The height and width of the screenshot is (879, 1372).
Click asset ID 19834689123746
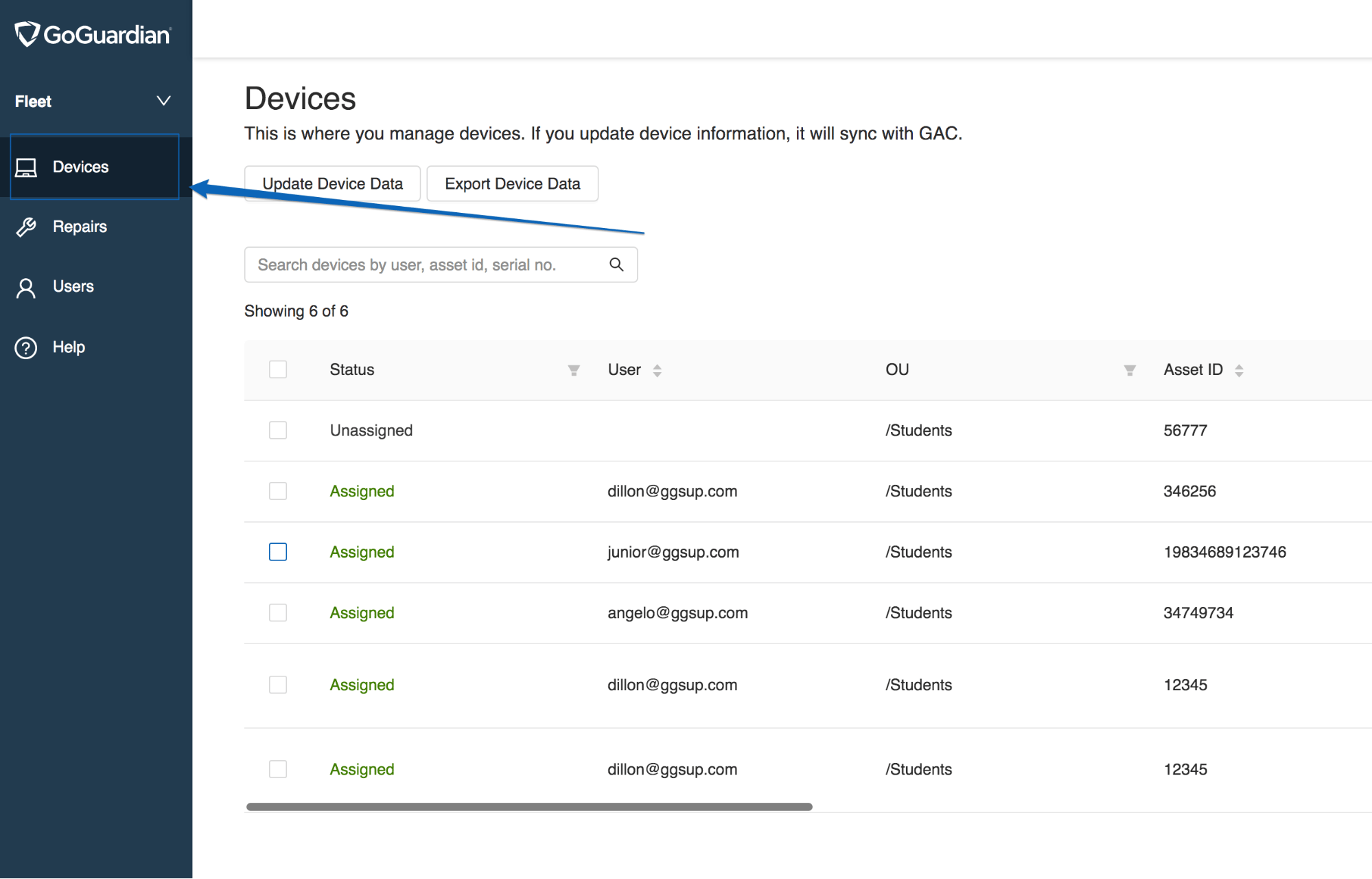[1225, 552]
